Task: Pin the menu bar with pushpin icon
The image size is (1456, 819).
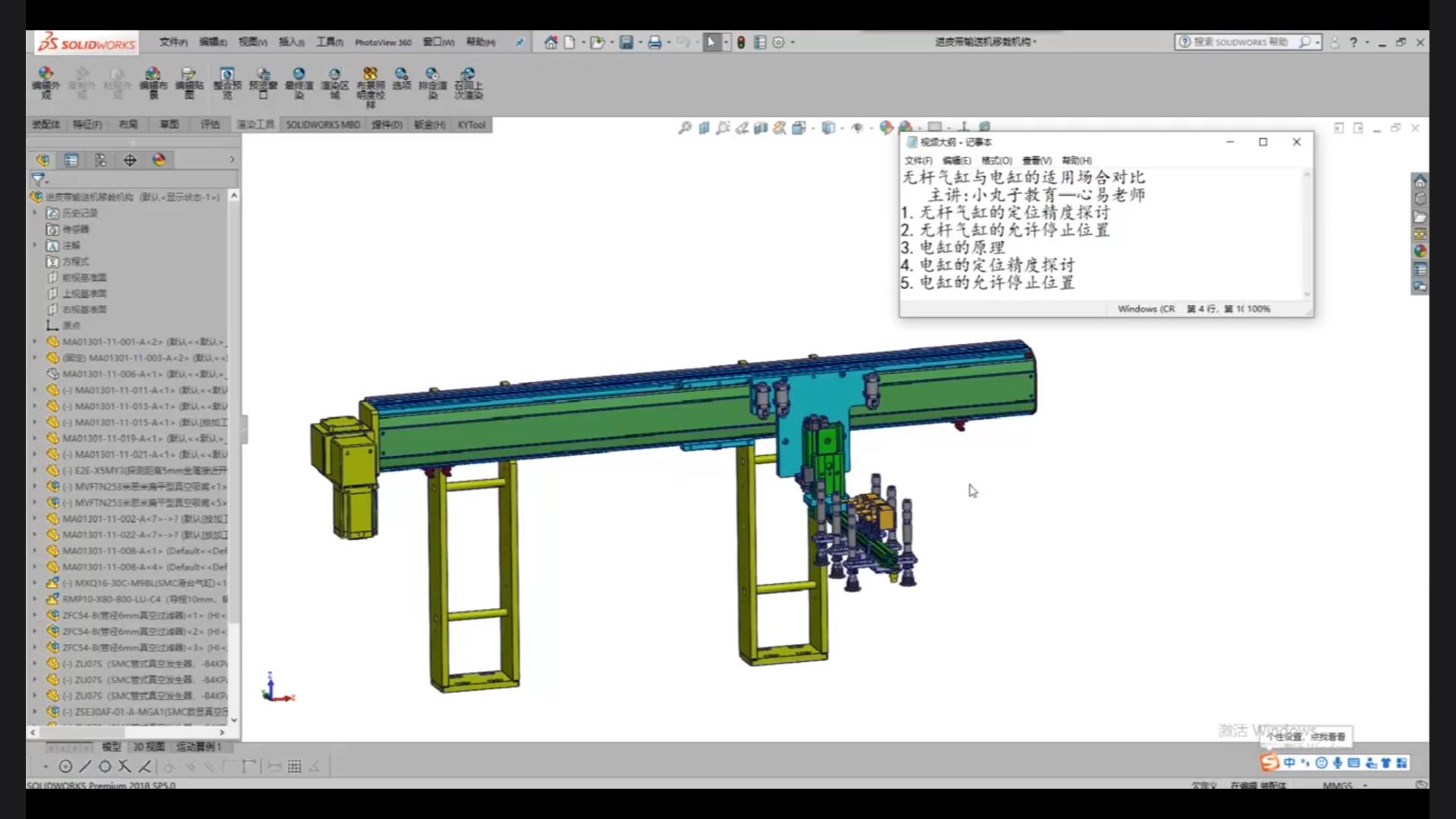Action: coord(519,42)
